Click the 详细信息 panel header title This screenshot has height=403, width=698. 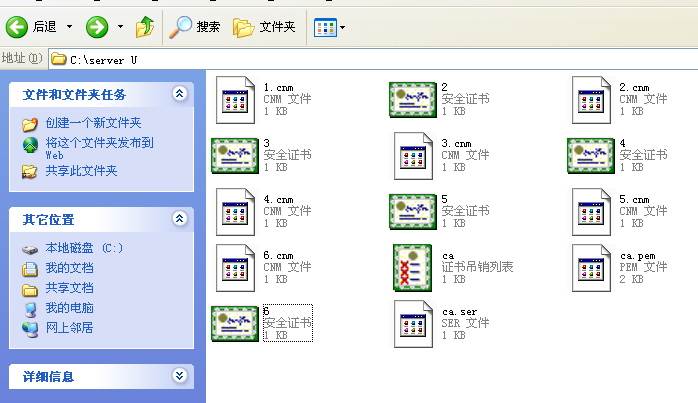[49, 377]
